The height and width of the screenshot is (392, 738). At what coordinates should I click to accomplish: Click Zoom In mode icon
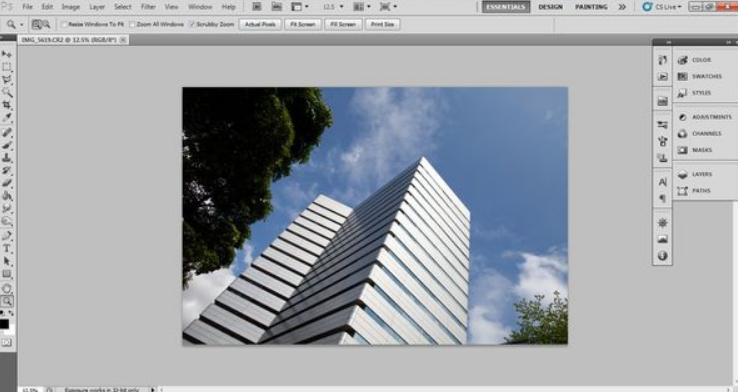[x=36, y=24]
